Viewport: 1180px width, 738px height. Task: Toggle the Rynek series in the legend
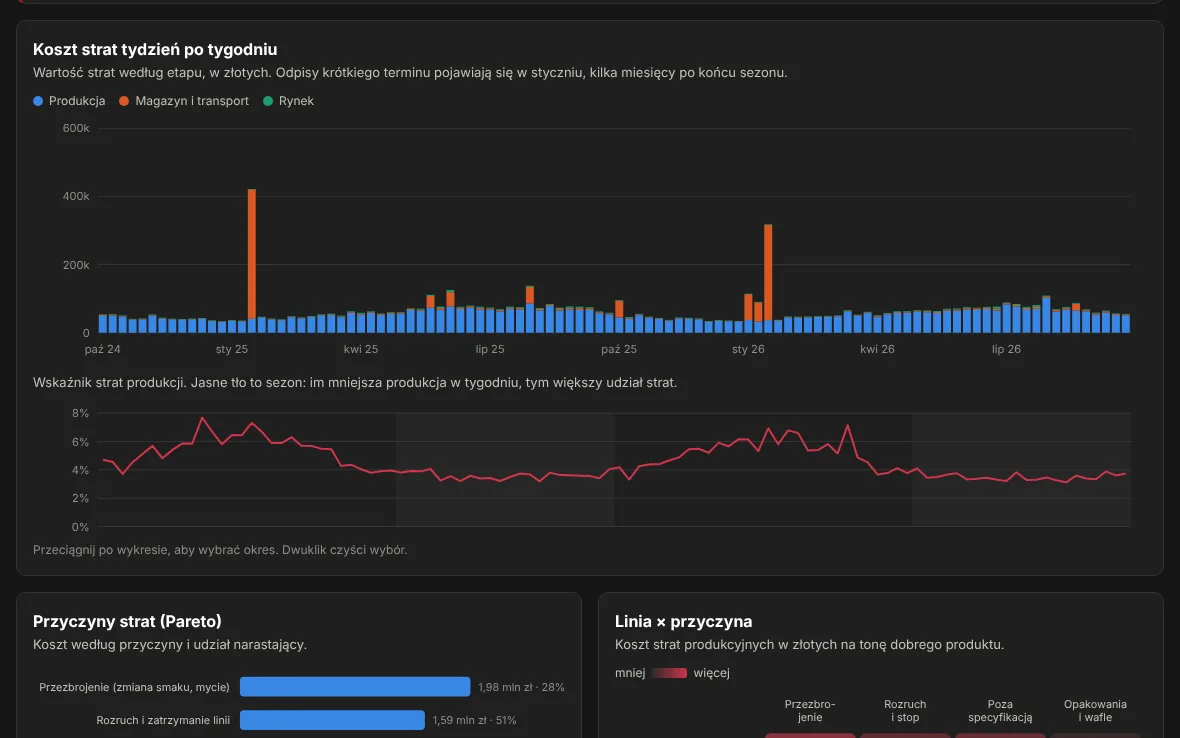[x=288, y=101]
